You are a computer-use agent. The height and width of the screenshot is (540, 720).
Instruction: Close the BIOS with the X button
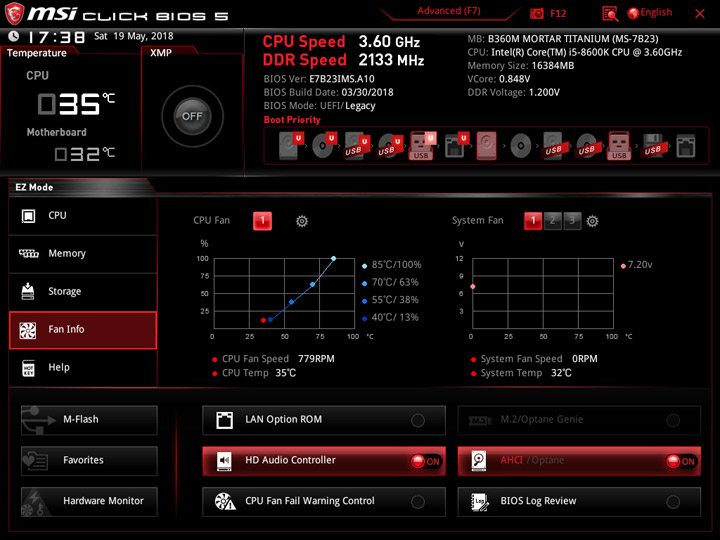point(700,14)
